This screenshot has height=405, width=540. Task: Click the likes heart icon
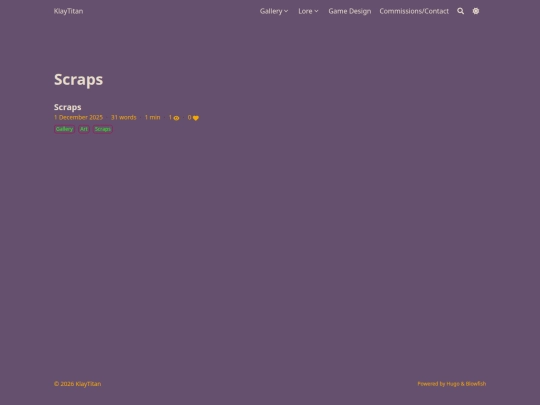click(x=196, y=118)
